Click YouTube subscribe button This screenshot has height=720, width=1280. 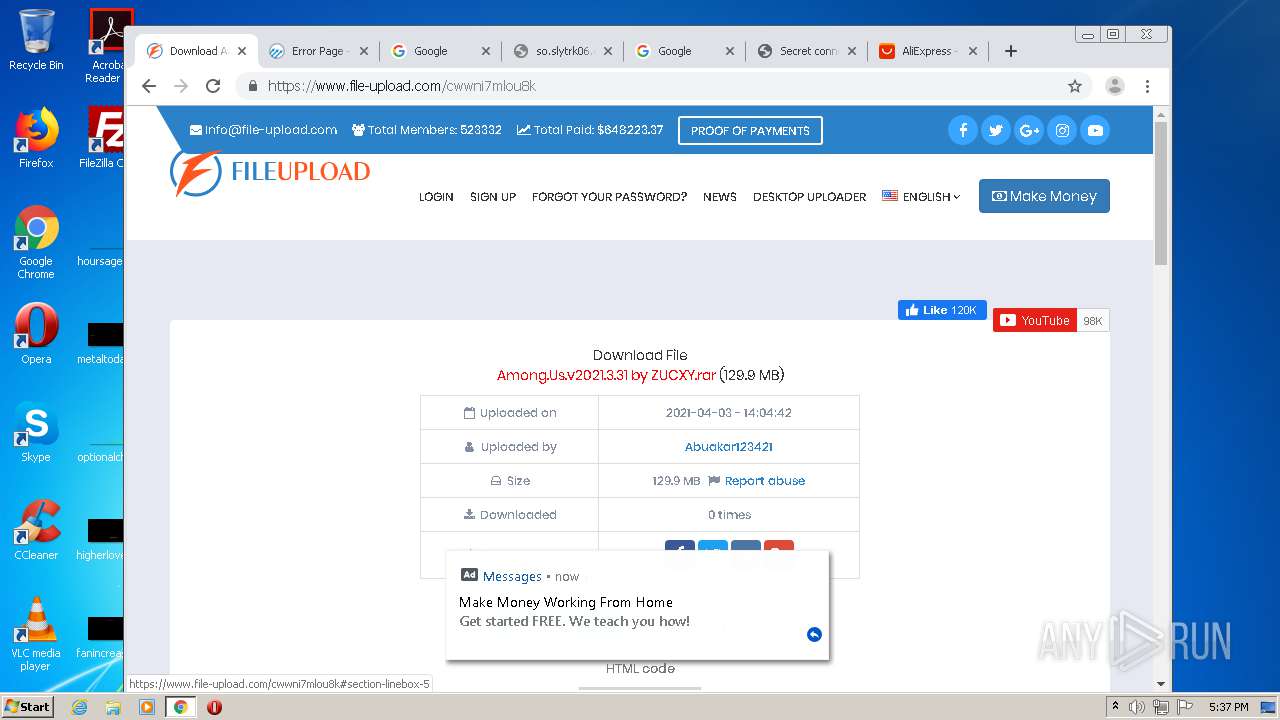tap(1035, 320)
